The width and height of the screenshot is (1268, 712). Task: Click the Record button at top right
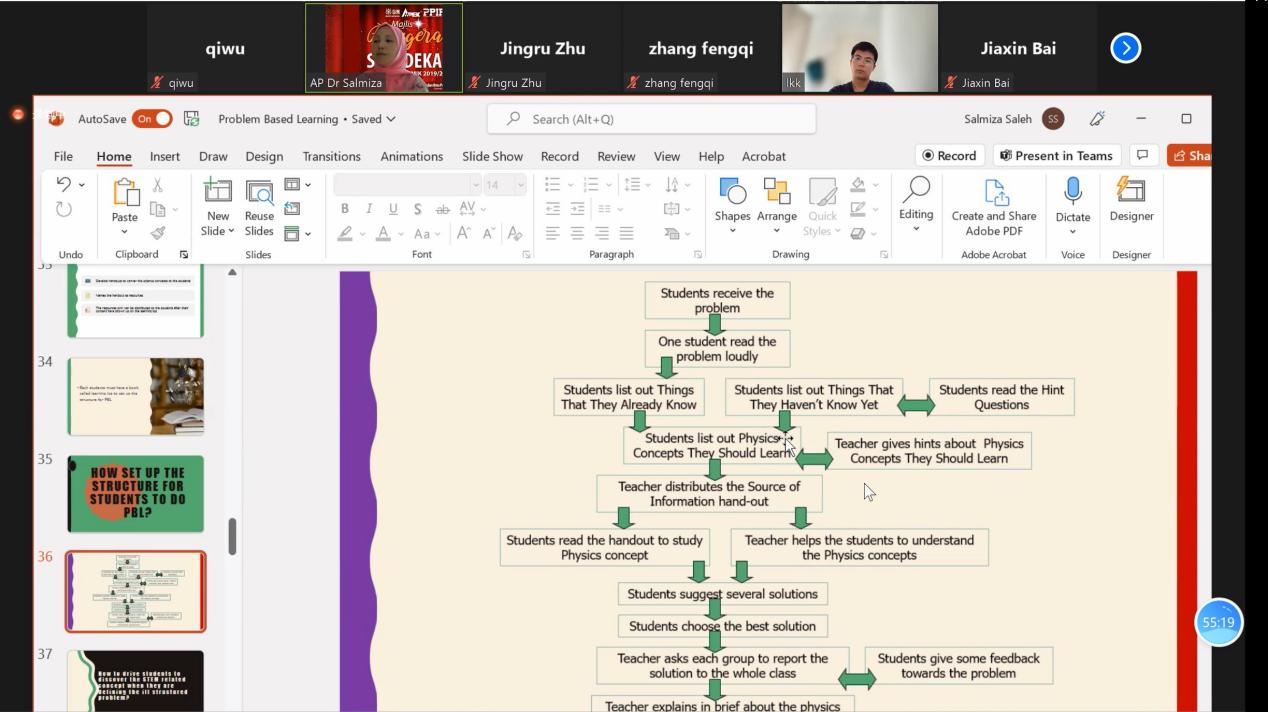click(949, 155)
